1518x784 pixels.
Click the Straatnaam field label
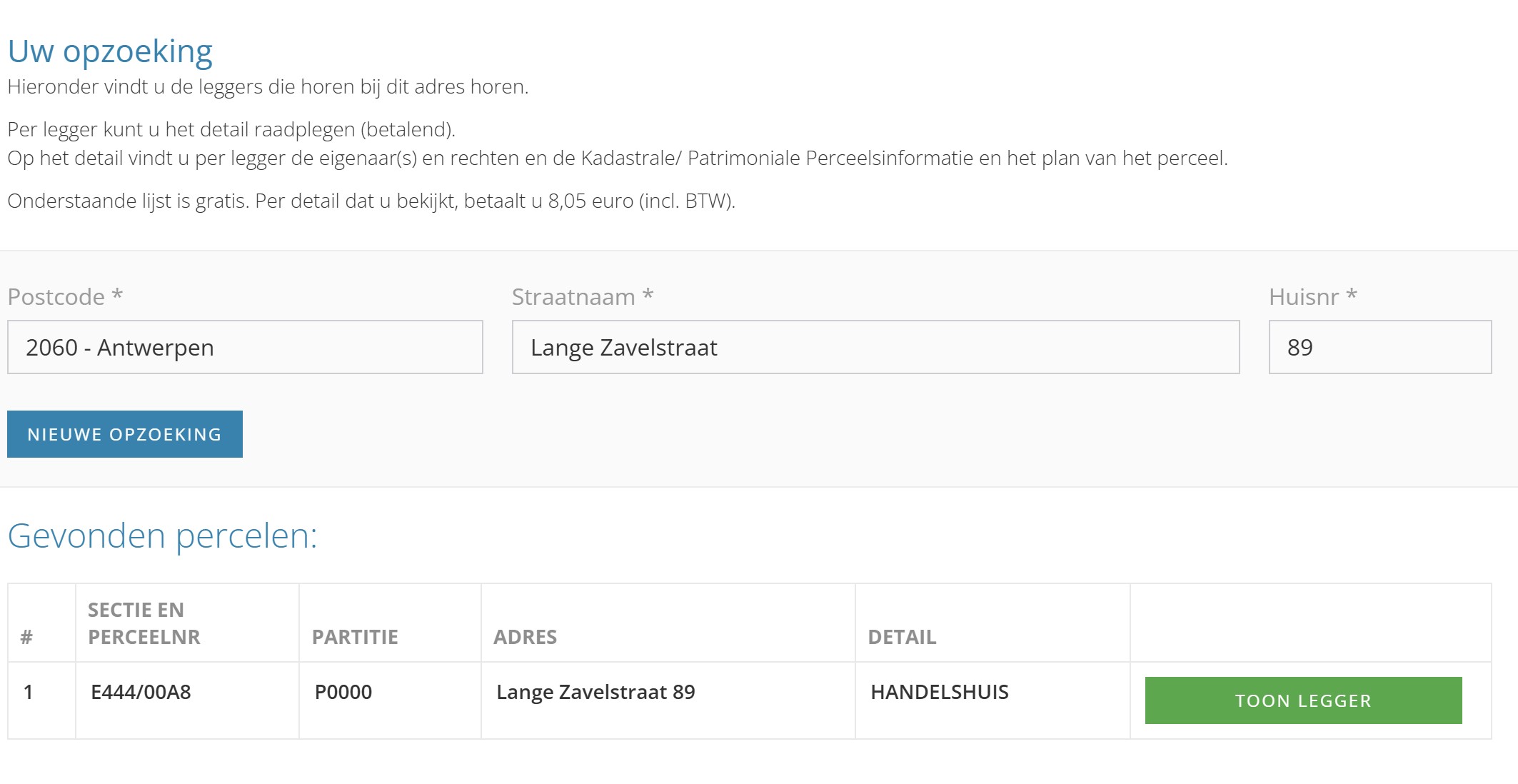[x=582, y=296]
